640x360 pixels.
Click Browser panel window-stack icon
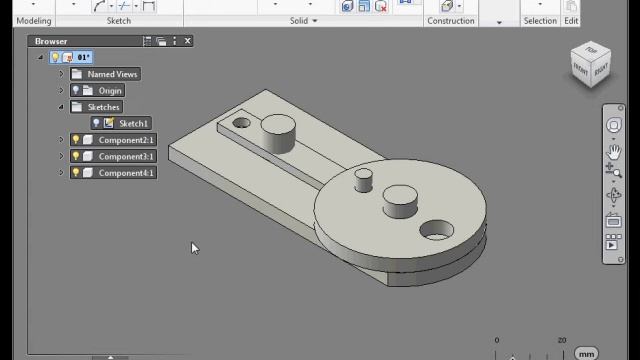[161, 41]
